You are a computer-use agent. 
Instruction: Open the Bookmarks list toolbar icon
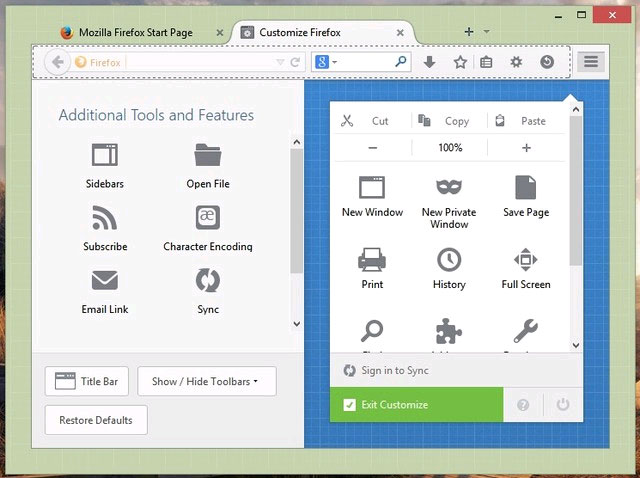click(486, 62)
